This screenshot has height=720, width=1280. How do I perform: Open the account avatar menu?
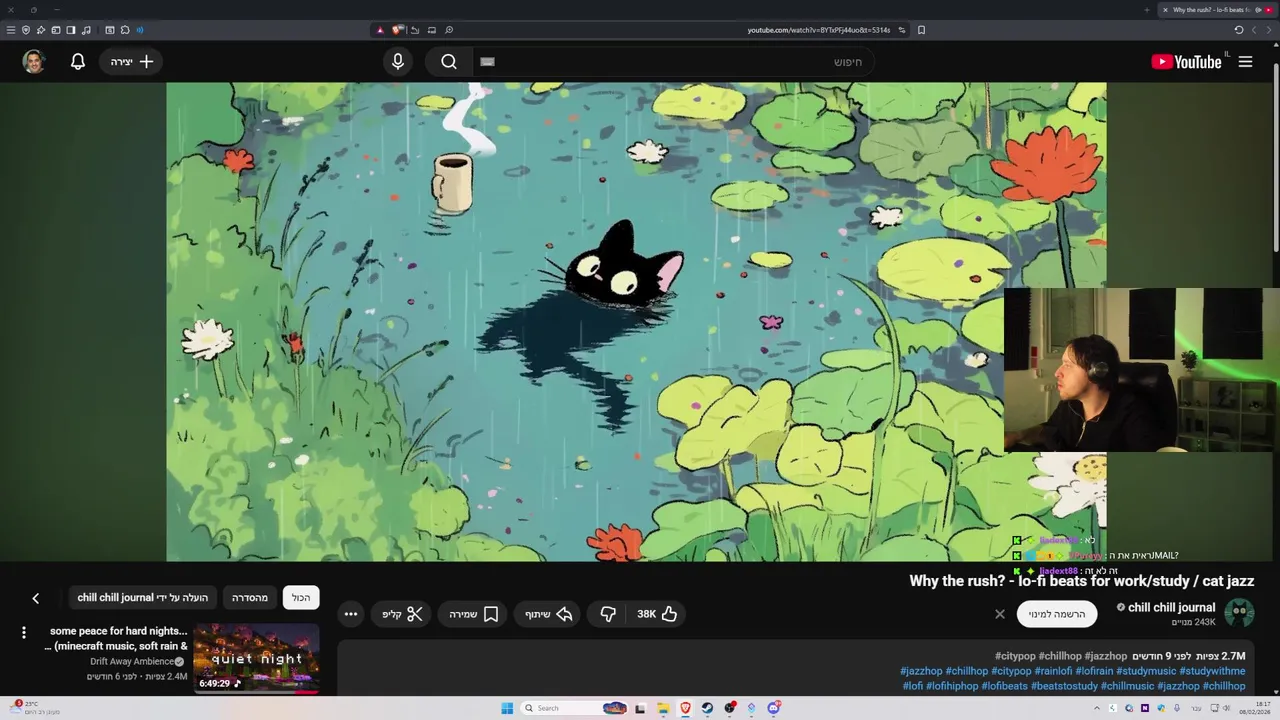click(x=34, y=62)
